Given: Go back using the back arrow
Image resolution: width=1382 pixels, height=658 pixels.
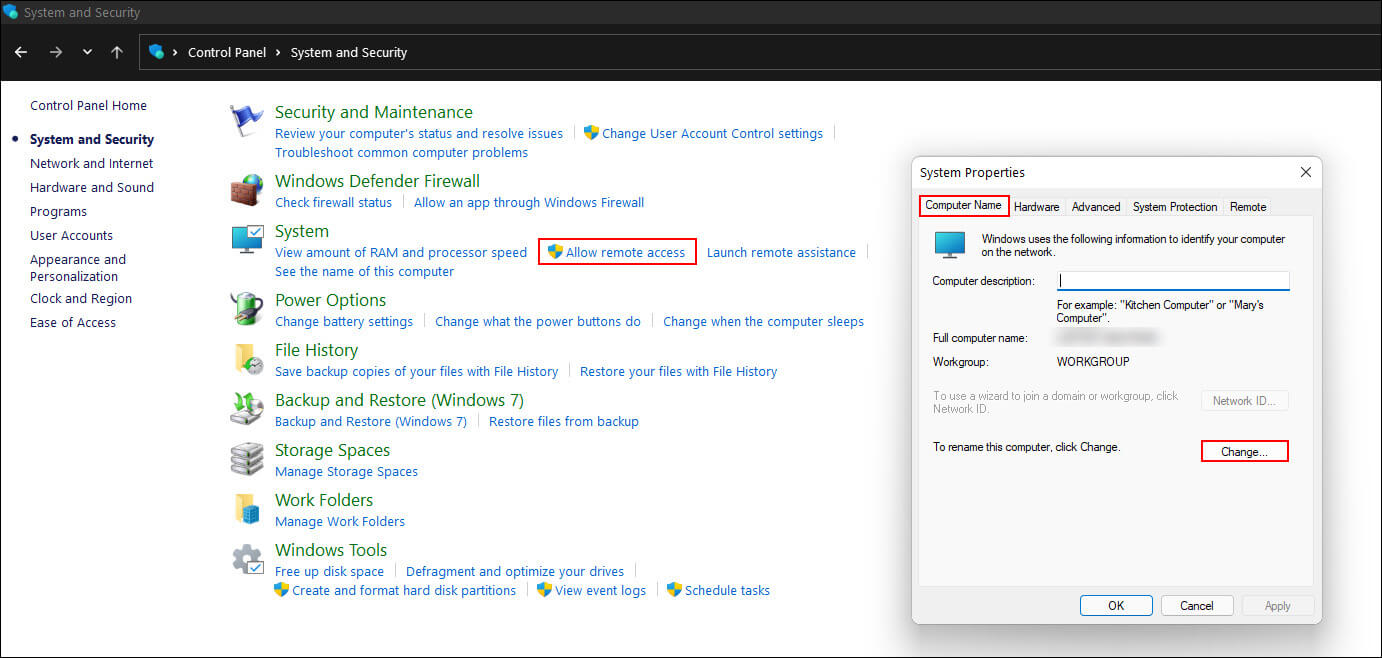Looking at the screenshot, I should [21, 52].
